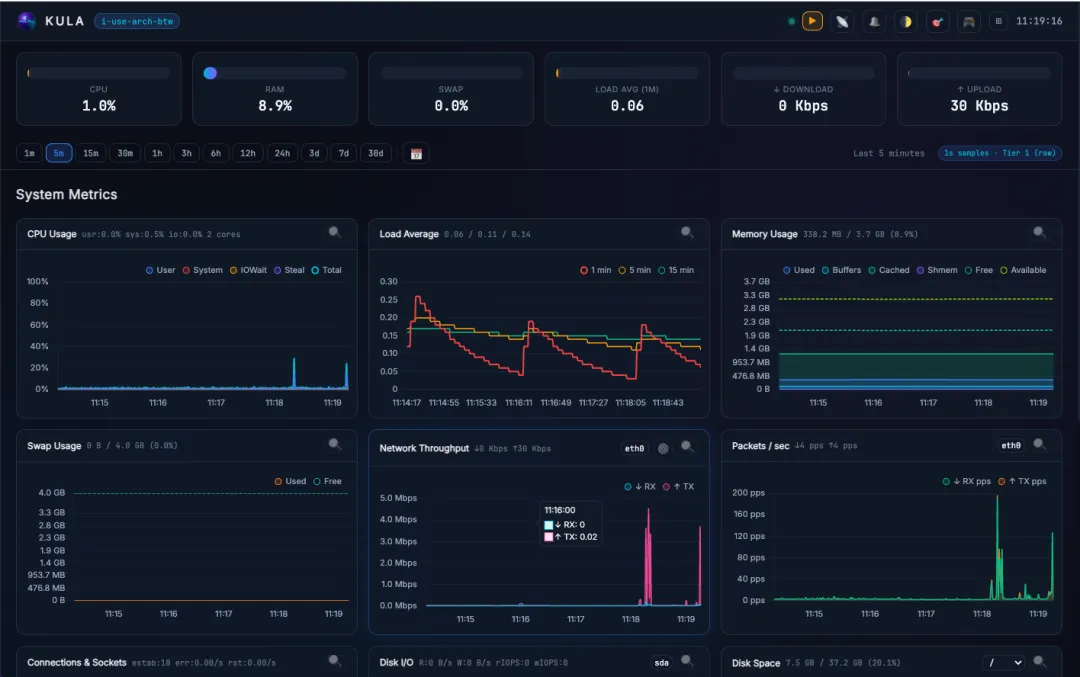Viewport: 1080px width, 677px height.
Task: Expand Disk Space mount point dropdown
Action: 1004,663
